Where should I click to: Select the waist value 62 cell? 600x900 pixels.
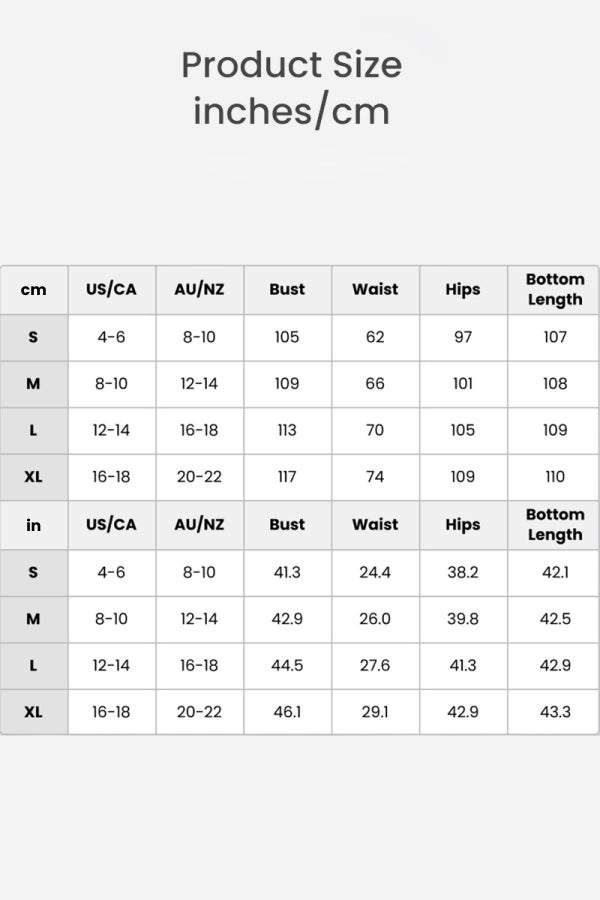coord(375,337)
